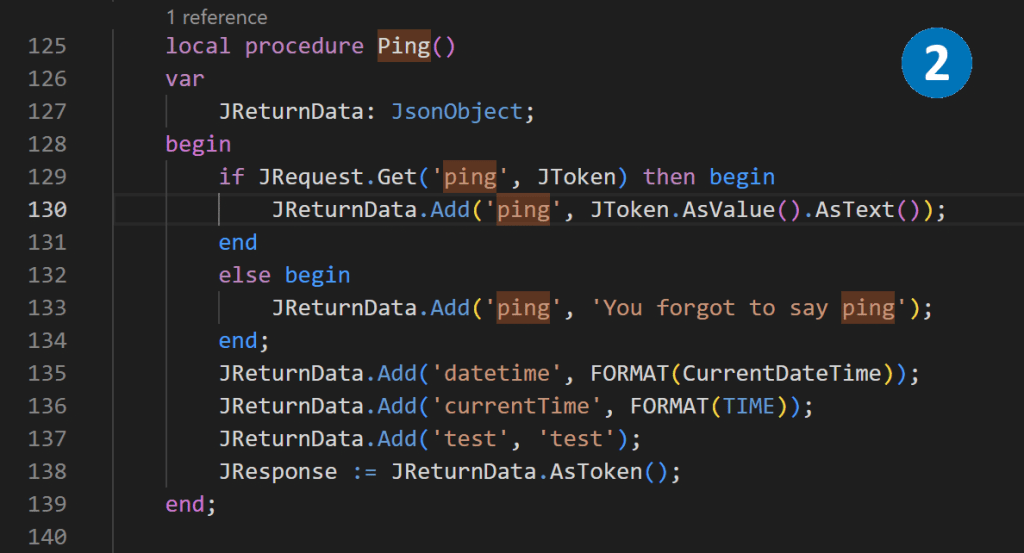This screenshot has width=1024, height=553.
Task: Click the final "end;" on line 139
Action: [x=190, y=504]
